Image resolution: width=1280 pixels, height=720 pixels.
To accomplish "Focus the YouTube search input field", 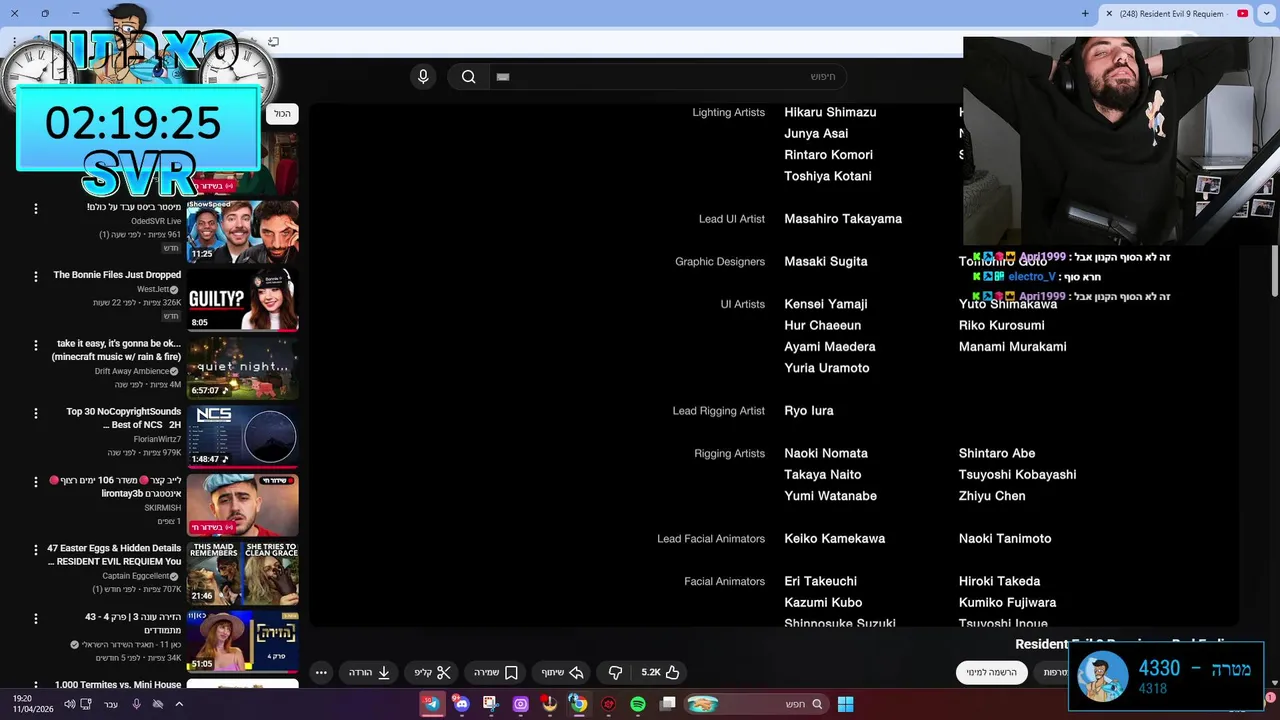I will coord(667,77).
